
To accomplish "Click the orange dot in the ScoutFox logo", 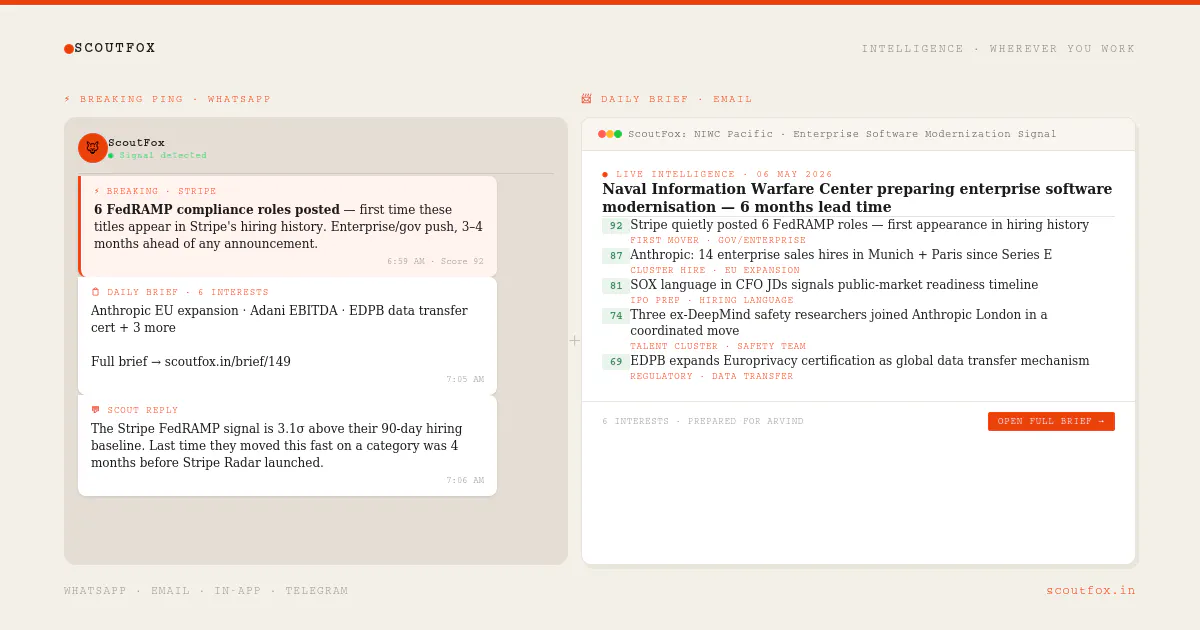I will tap(69, 49).
